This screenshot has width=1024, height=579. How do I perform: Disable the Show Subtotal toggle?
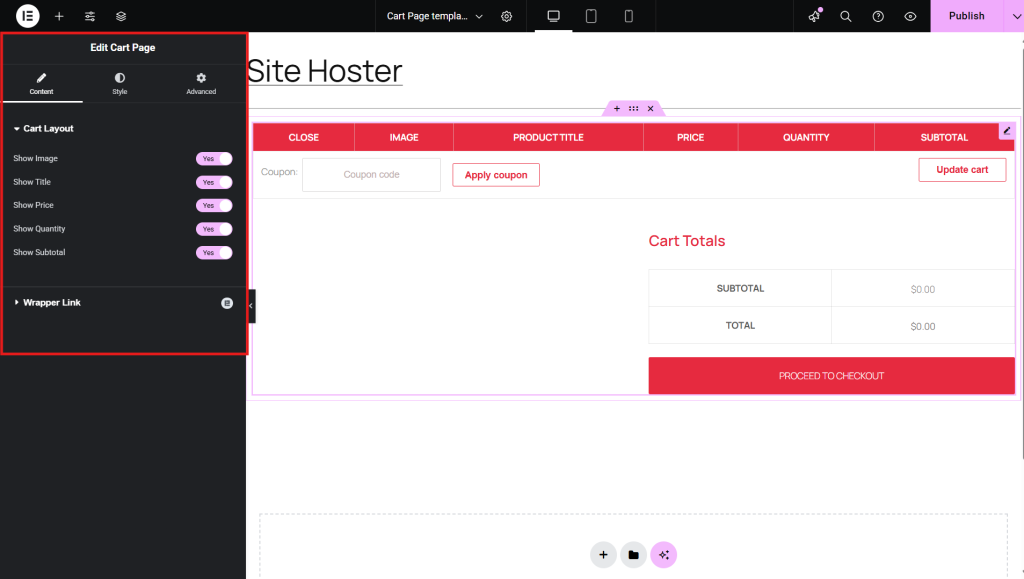click(x=213, y=252)
